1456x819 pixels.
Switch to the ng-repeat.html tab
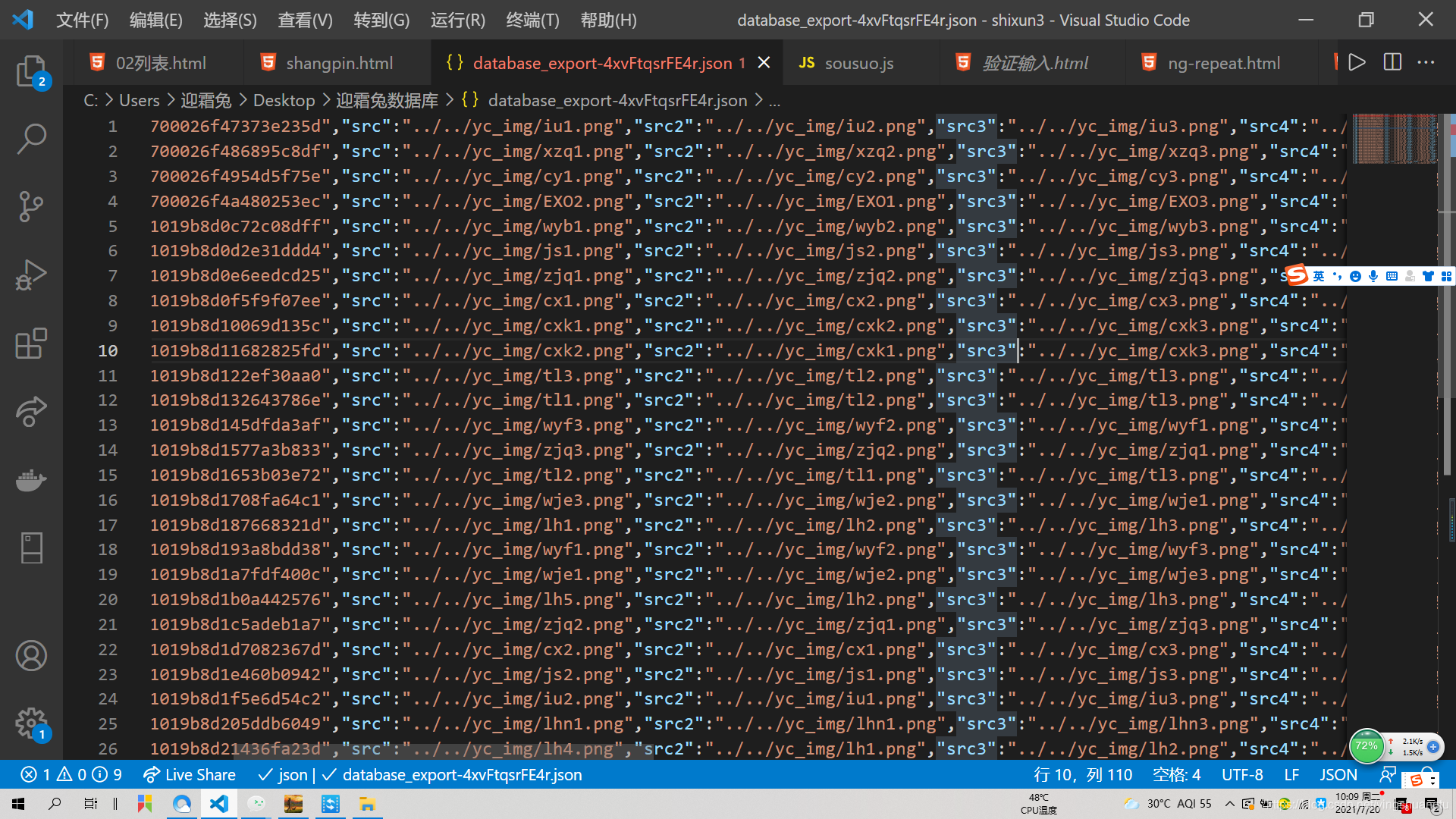pyautogui.click(x=1223, y=63)
